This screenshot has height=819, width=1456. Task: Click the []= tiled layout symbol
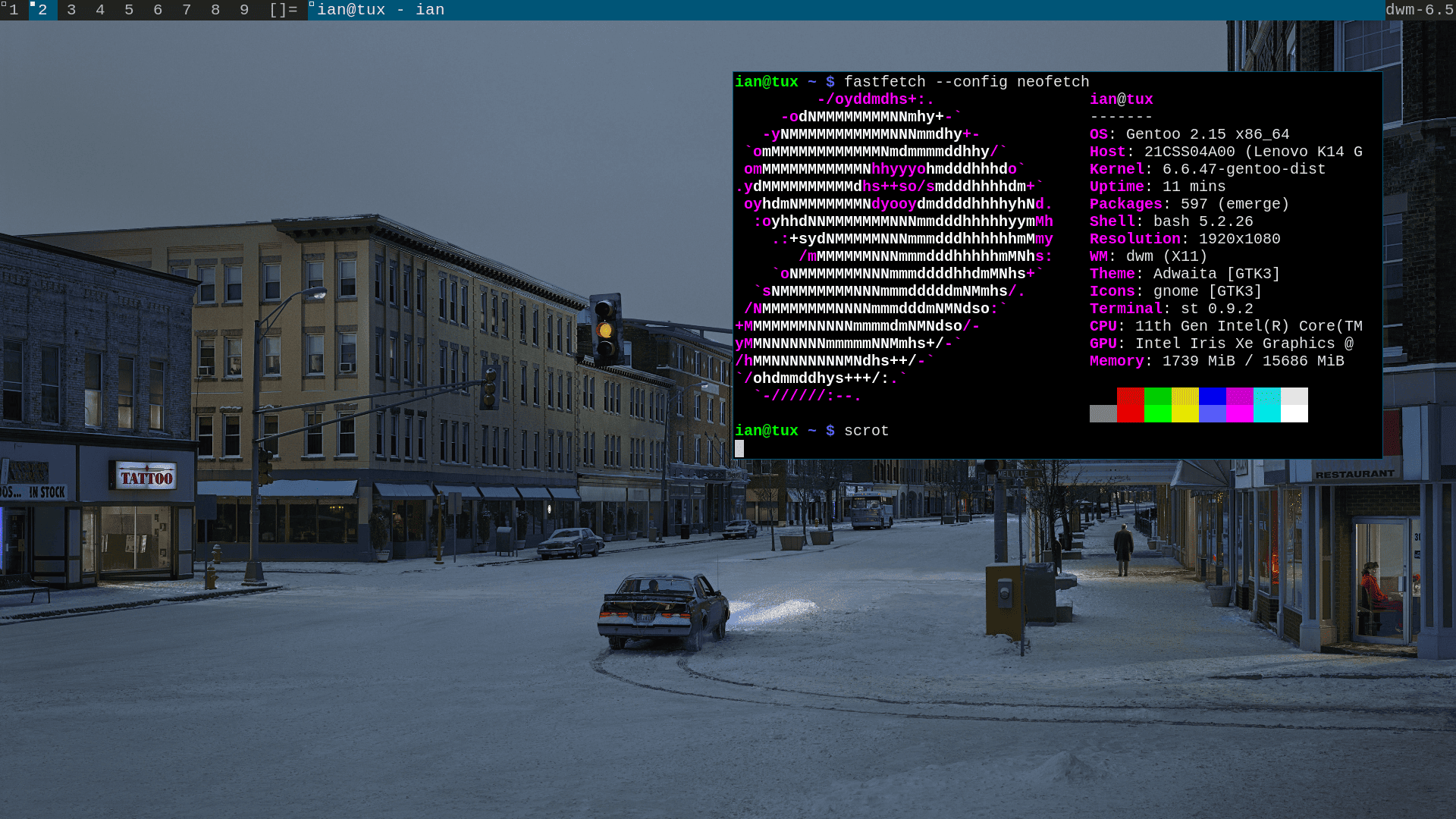(x=283, y=10)
